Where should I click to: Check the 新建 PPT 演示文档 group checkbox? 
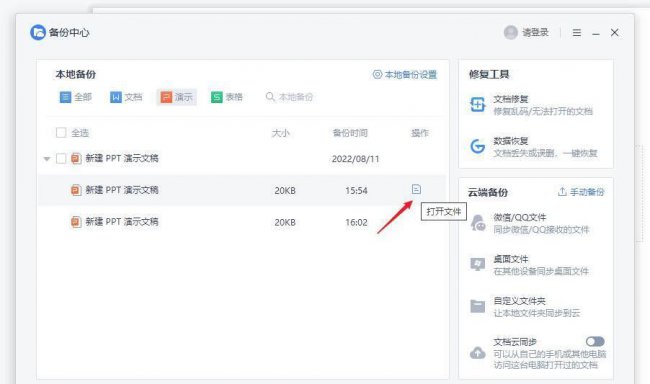(x=61, y=158)
